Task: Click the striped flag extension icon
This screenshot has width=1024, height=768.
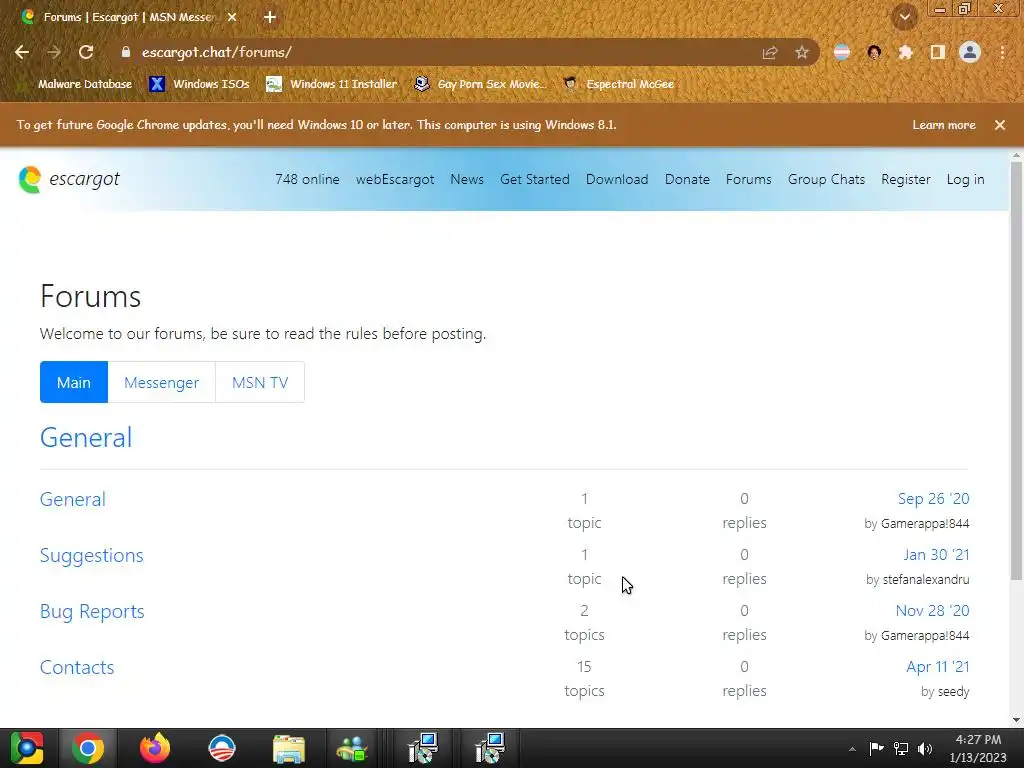Action: click(842, 53)
